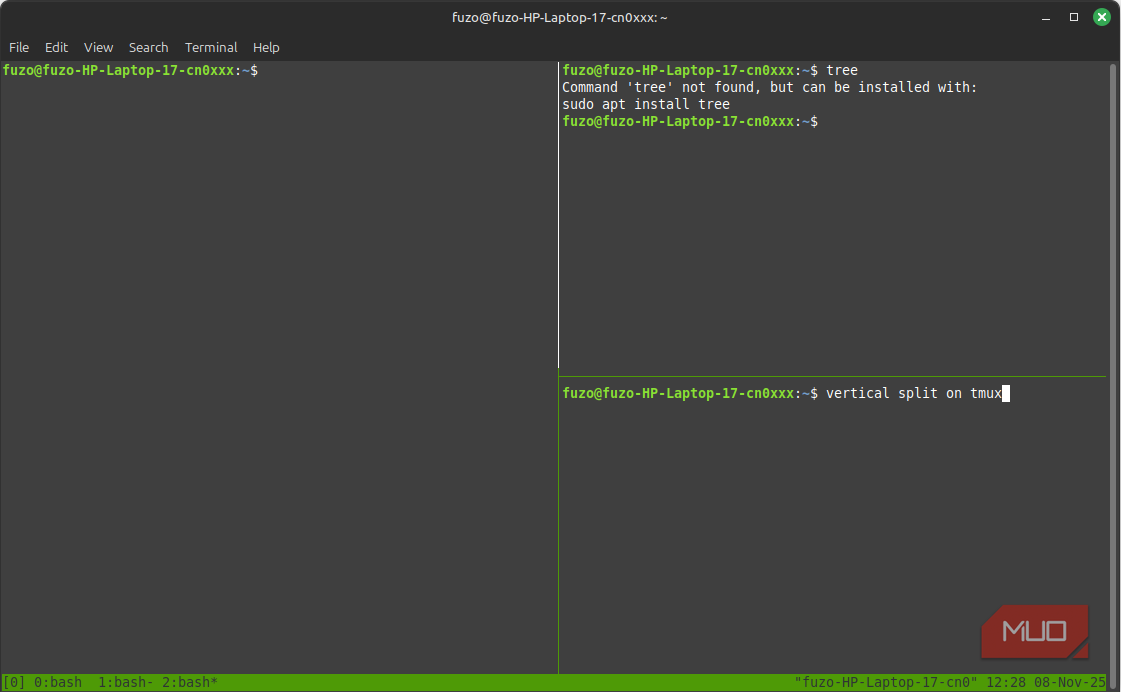The width and height of the screenshot is (1121, 692).
Task: Open the Terminal menu
Action: [x=211, y=47]
